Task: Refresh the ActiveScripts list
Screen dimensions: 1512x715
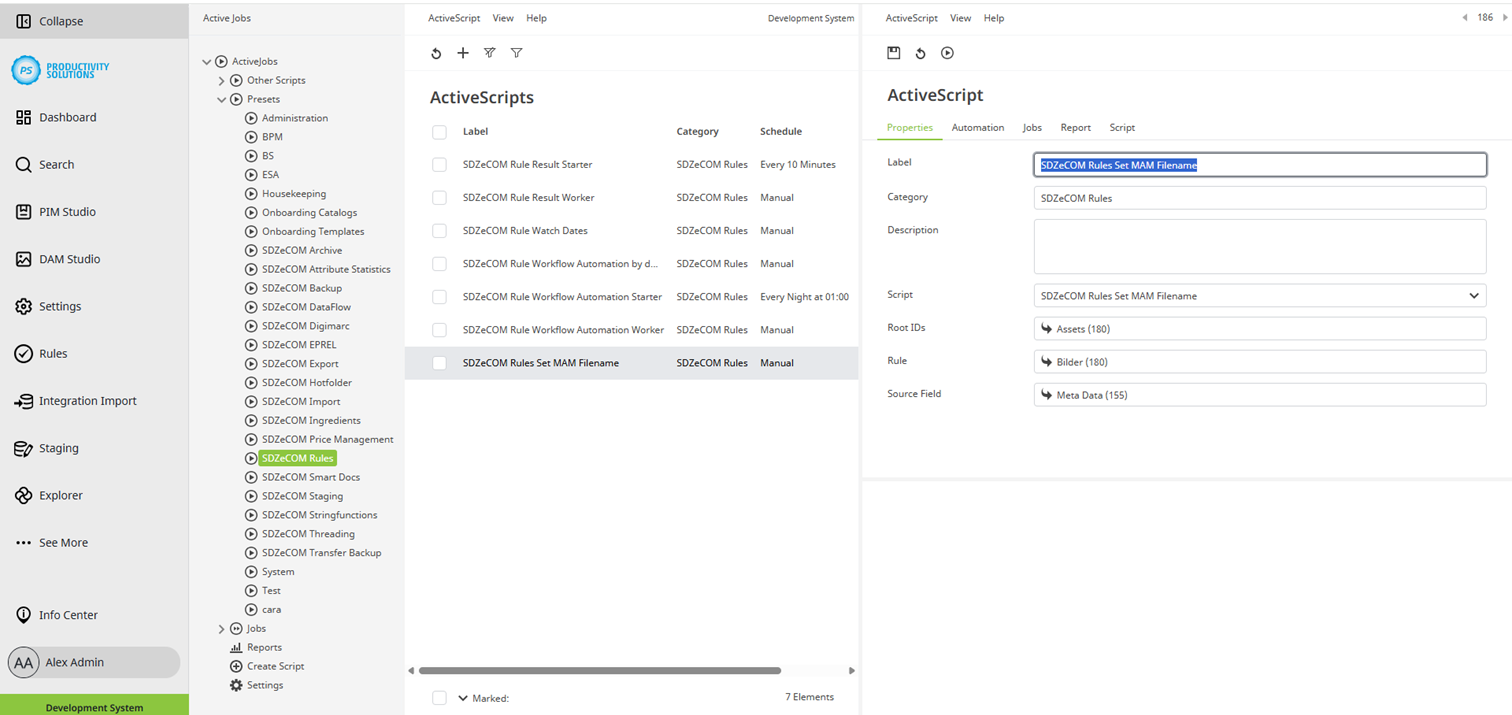Action: (x=436, y=53)
